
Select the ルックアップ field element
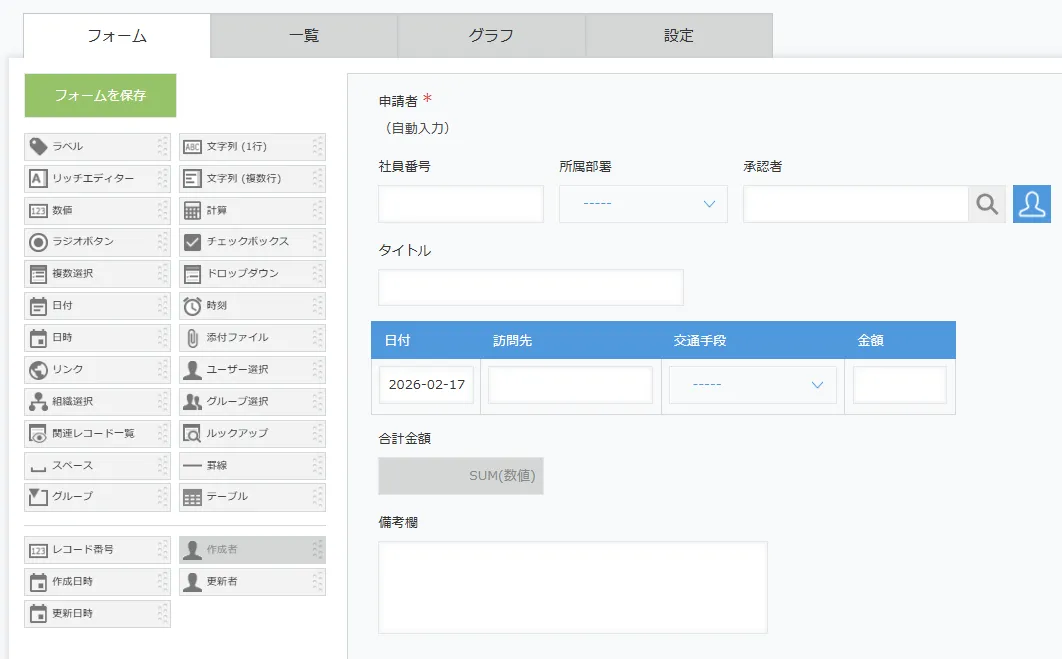tap(251, 434)
